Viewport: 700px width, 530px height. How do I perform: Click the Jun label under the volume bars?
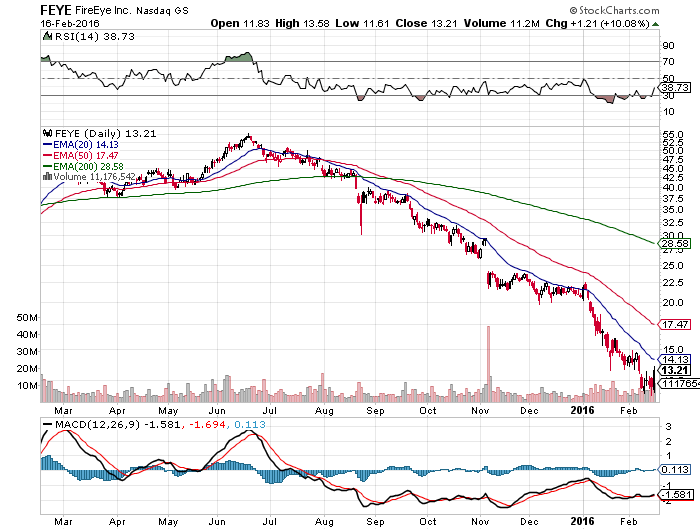pos(217,410)
